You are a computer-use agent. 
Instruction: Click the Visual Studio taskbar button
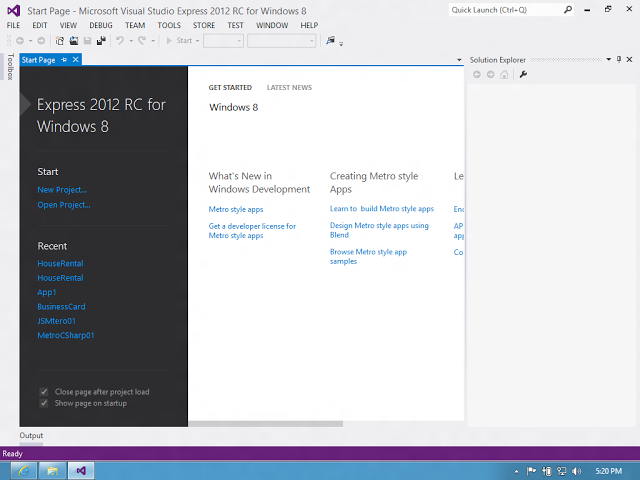[x=81, y=471]
